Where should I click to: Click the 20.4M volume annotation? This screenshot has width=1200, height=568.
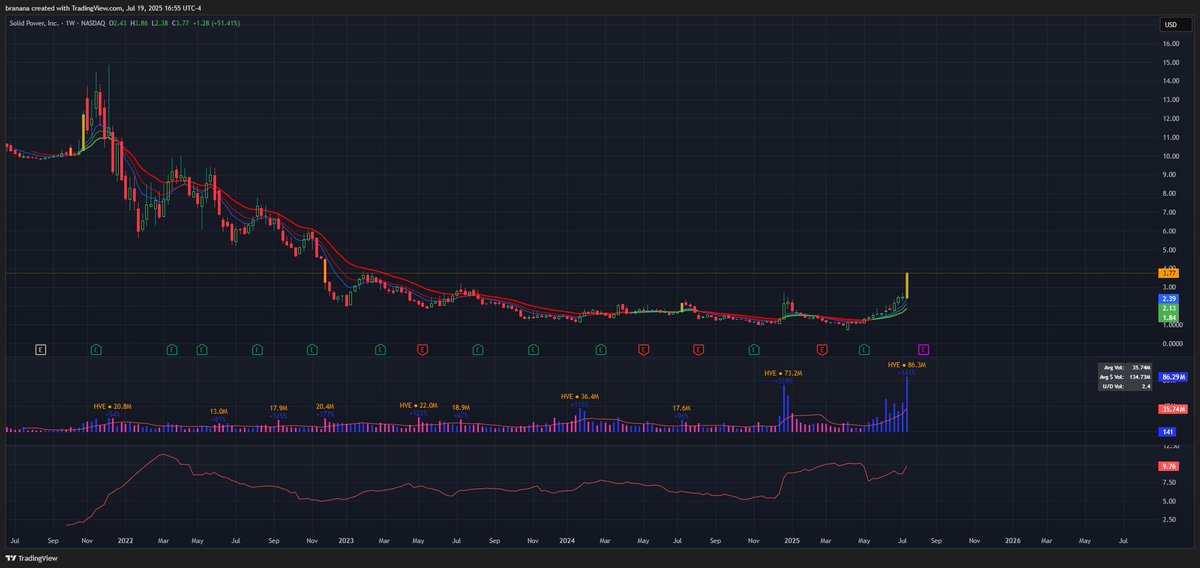point(325,406)
